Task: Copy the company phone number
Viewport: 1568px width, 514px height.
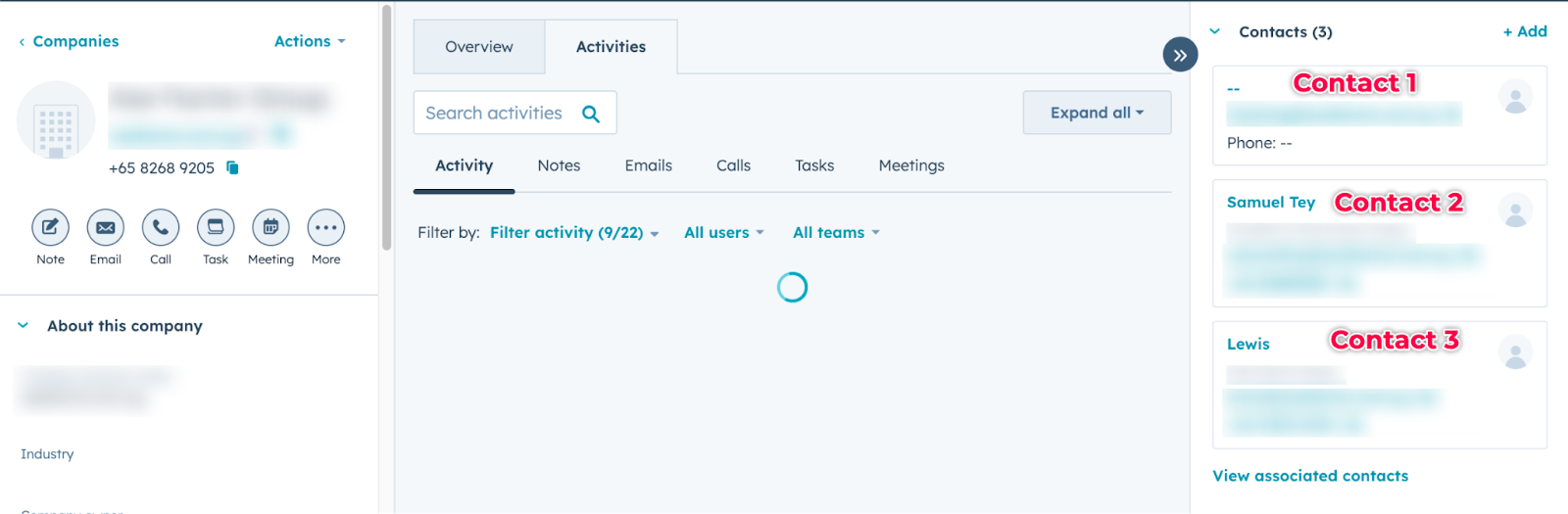Action: click(x=233, y=167)
